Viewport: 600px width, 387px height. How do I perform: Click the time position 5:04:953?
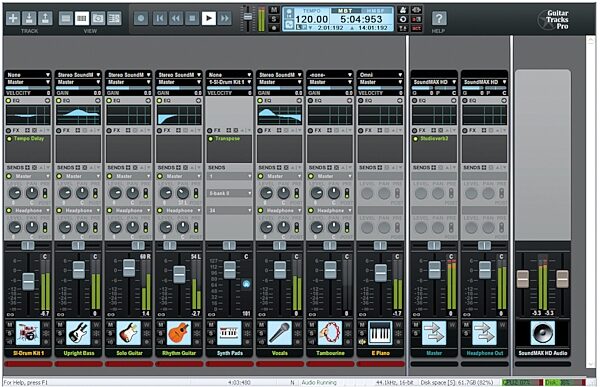(x=361, y=19)
